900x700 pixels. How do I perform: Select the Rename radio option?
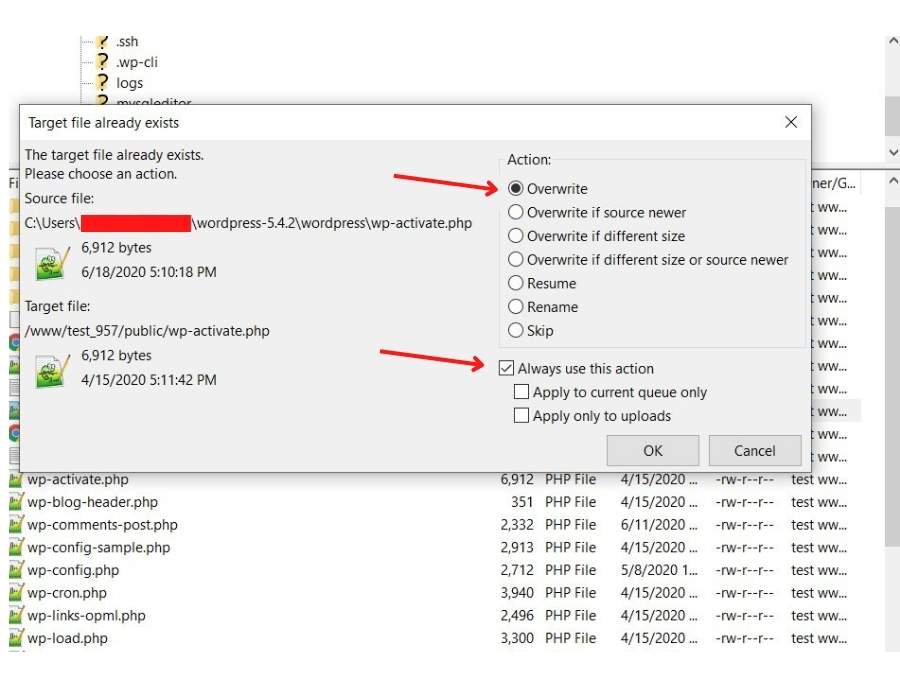tap(543, 306)
